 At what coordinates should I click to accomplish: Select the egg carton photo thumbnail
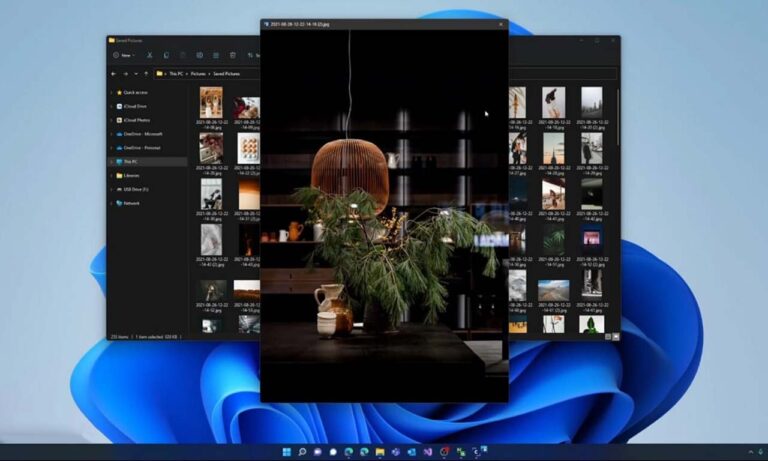click(x=248, y=148)
